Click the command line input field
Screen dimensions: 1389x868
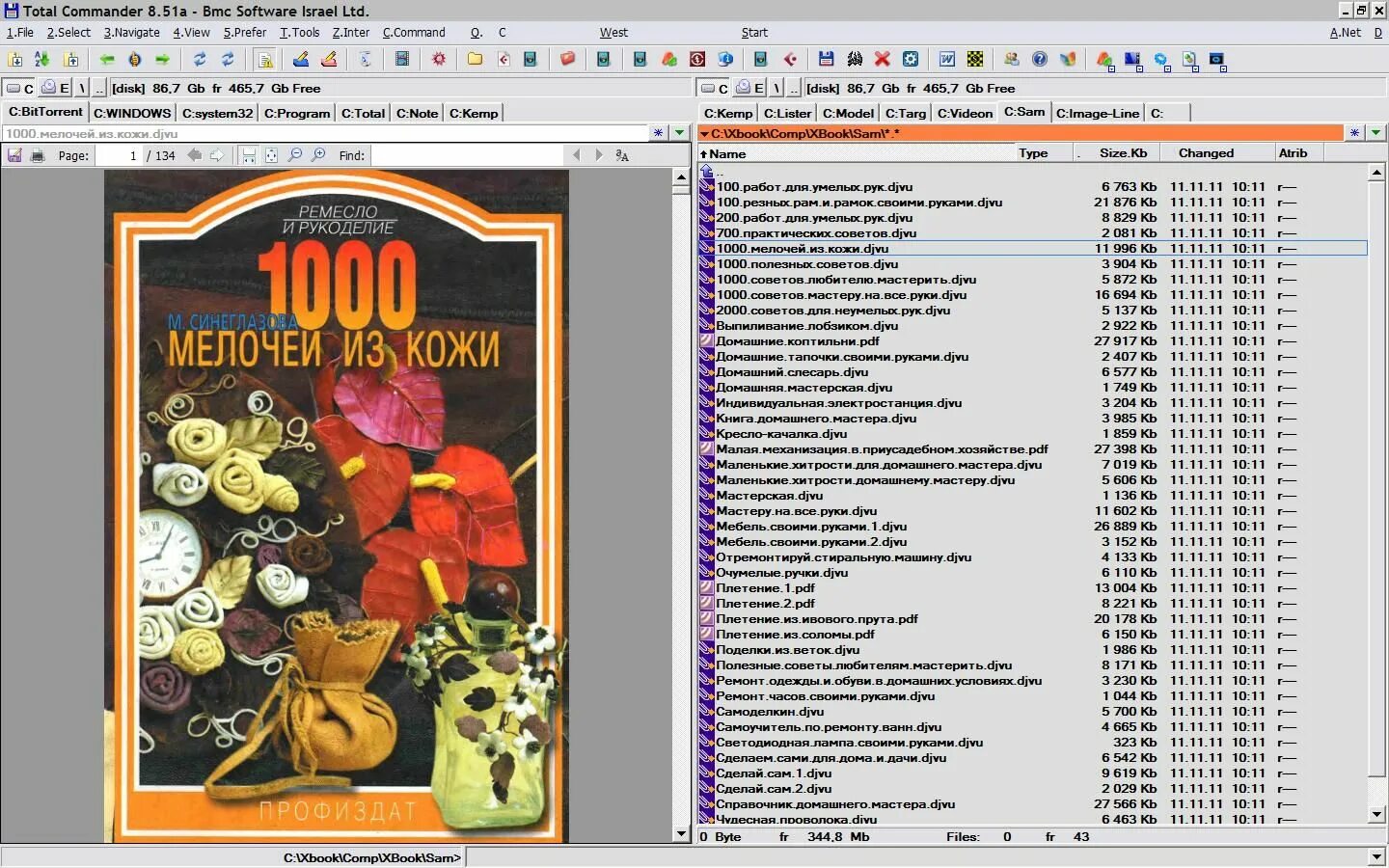[x=916, y=857]
